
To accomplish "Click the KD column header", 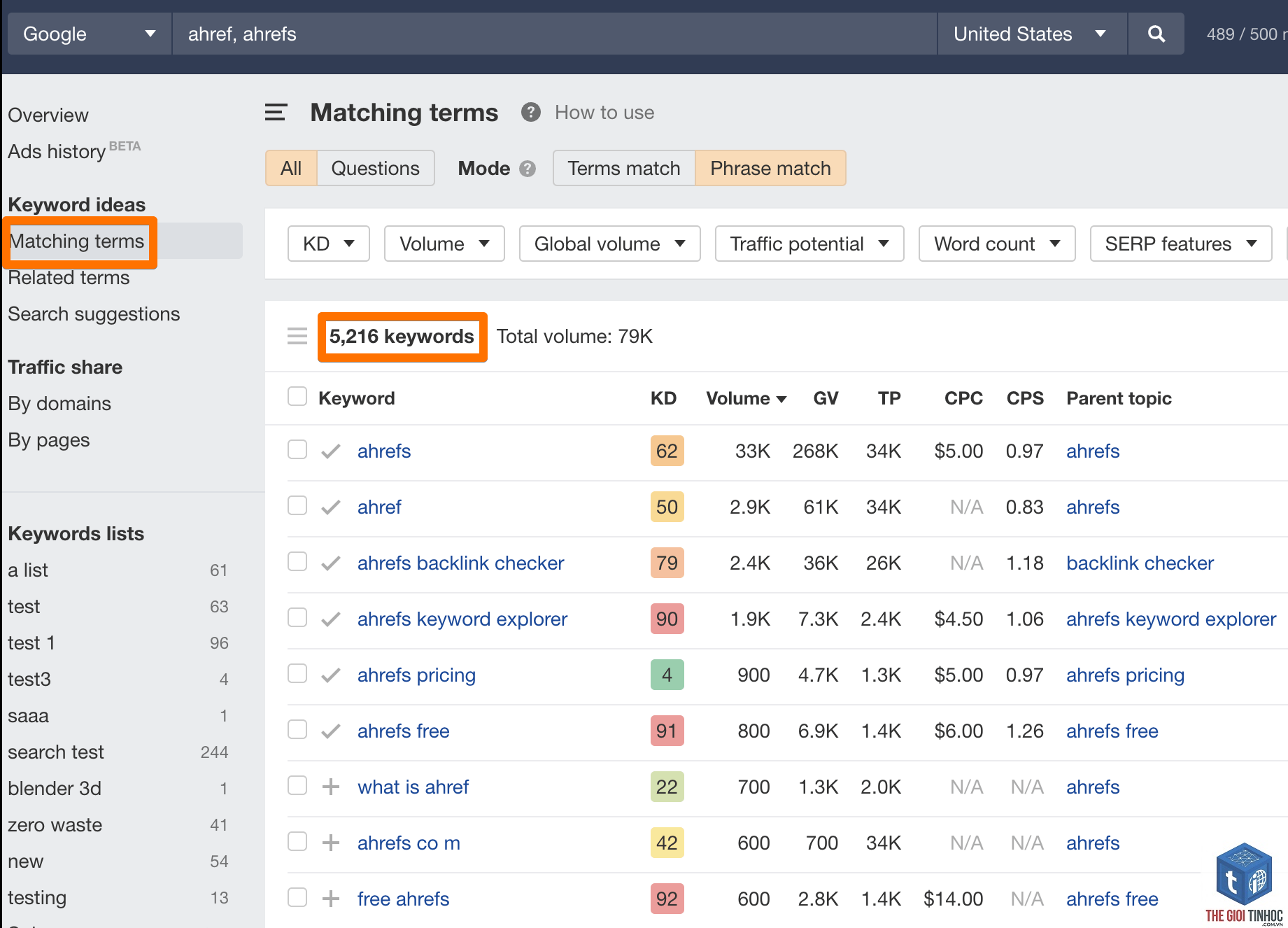I will (x=663, y=398).
